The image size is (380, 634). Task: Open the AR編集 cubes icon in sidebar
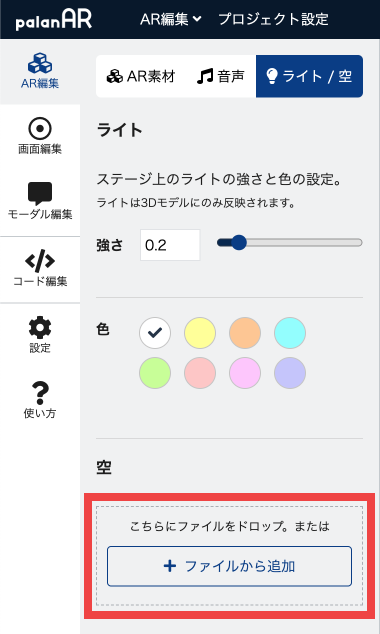[40, 63]
